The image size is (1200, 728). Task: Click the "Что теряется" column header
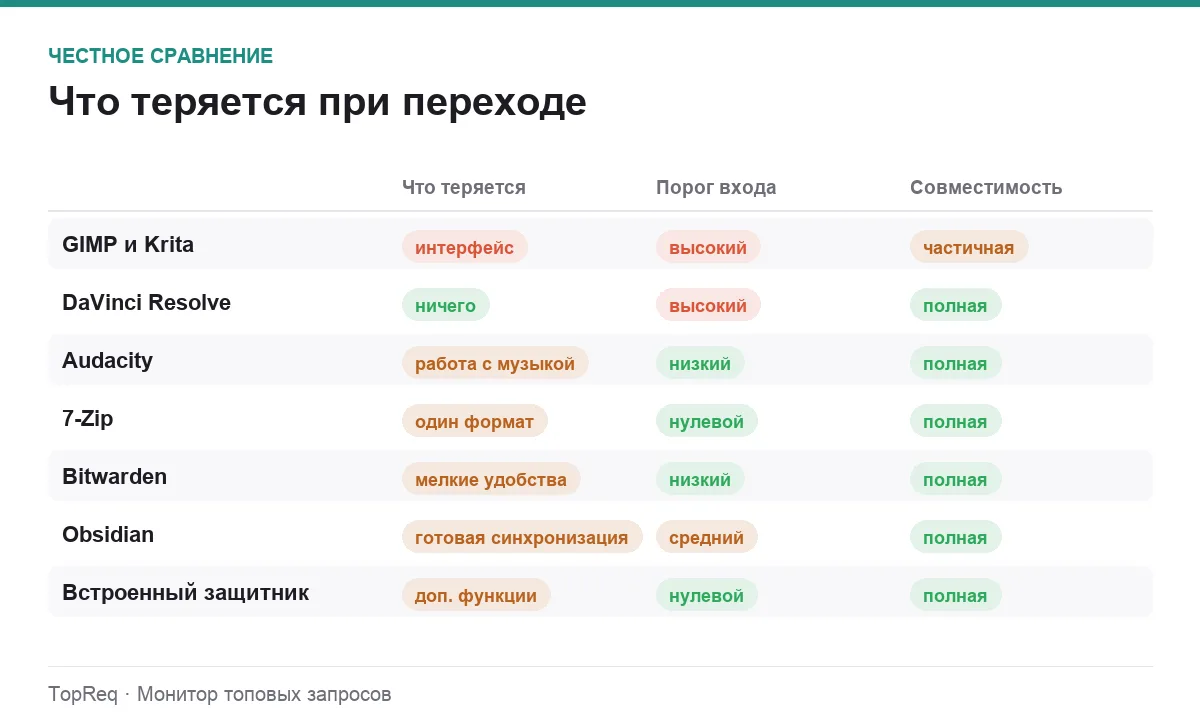tap(464, 187)
